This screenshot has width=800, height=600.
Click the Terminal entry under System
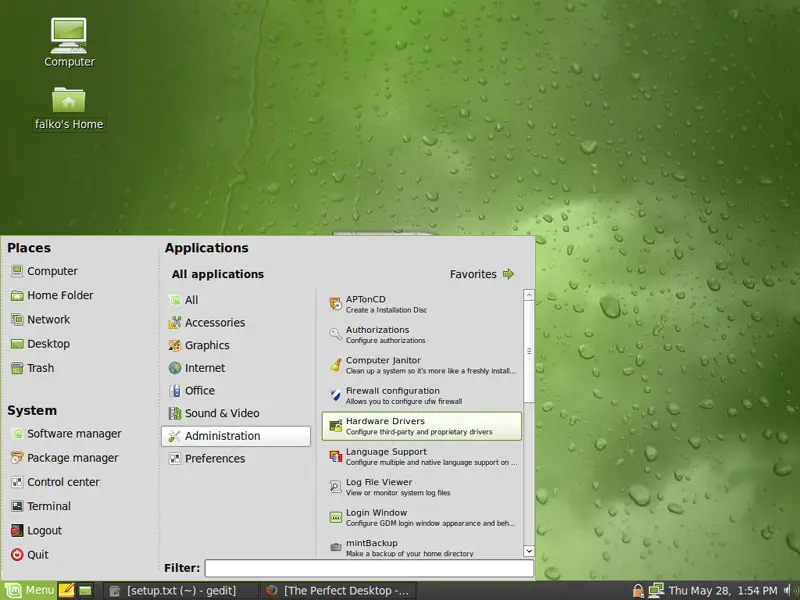(48, 506)
